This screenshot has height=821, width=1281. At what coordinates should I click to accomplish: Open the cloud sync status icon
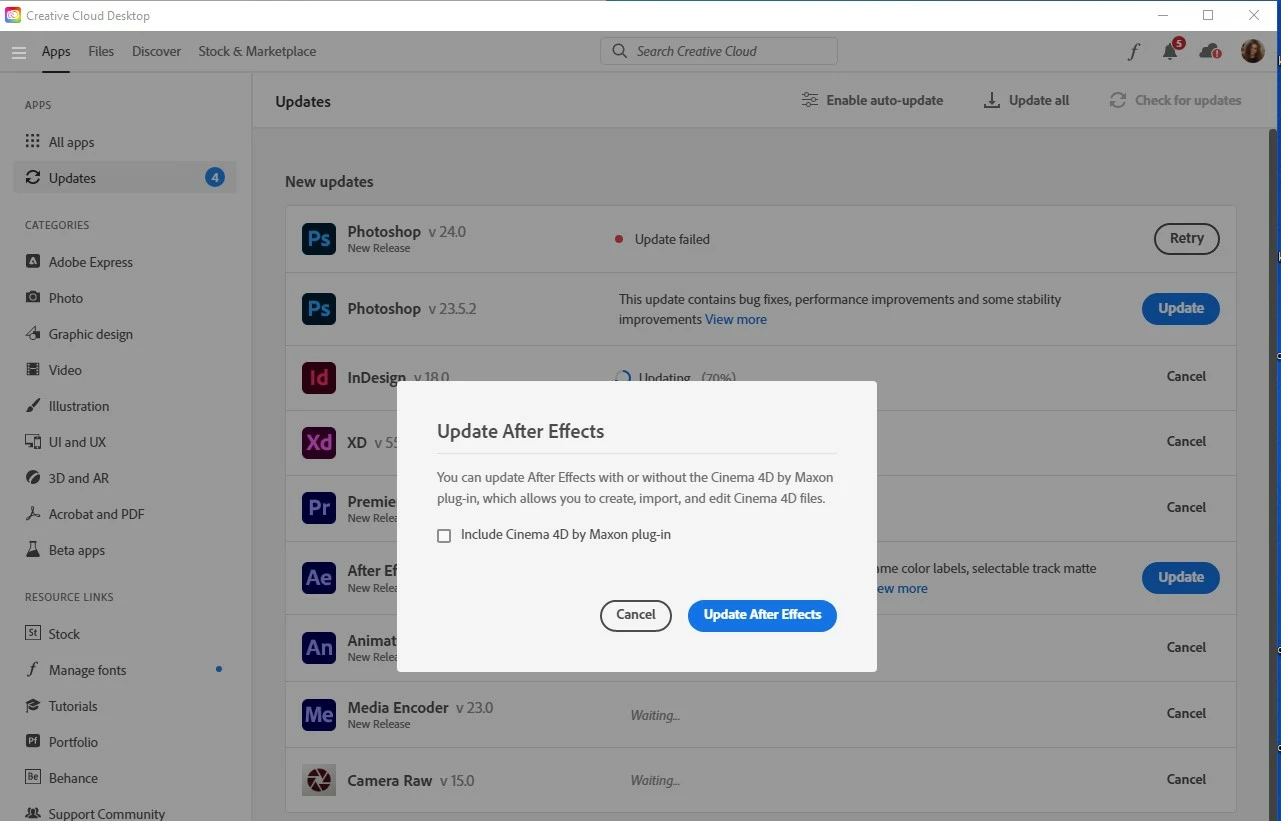[x=1210, y=51]
